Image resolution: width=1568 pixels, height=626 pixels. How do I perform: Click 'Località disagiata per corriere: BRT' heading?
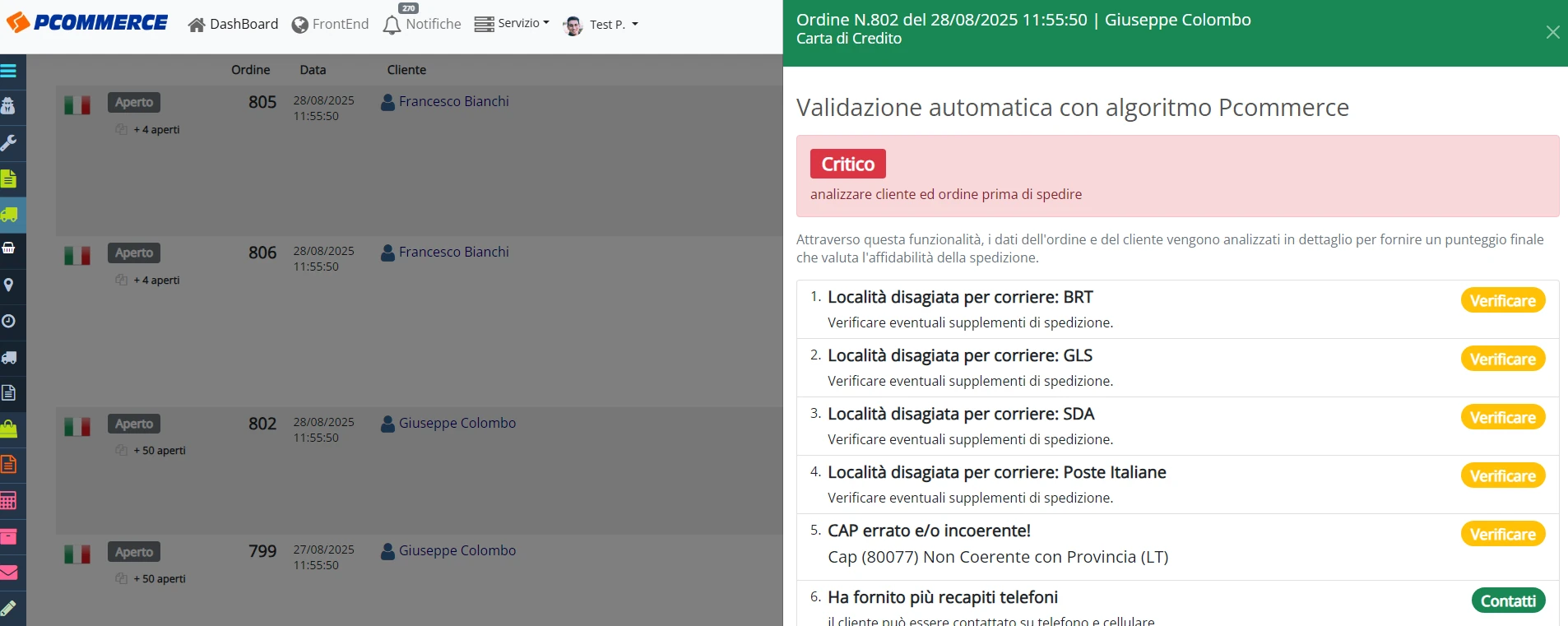(960, 297)
